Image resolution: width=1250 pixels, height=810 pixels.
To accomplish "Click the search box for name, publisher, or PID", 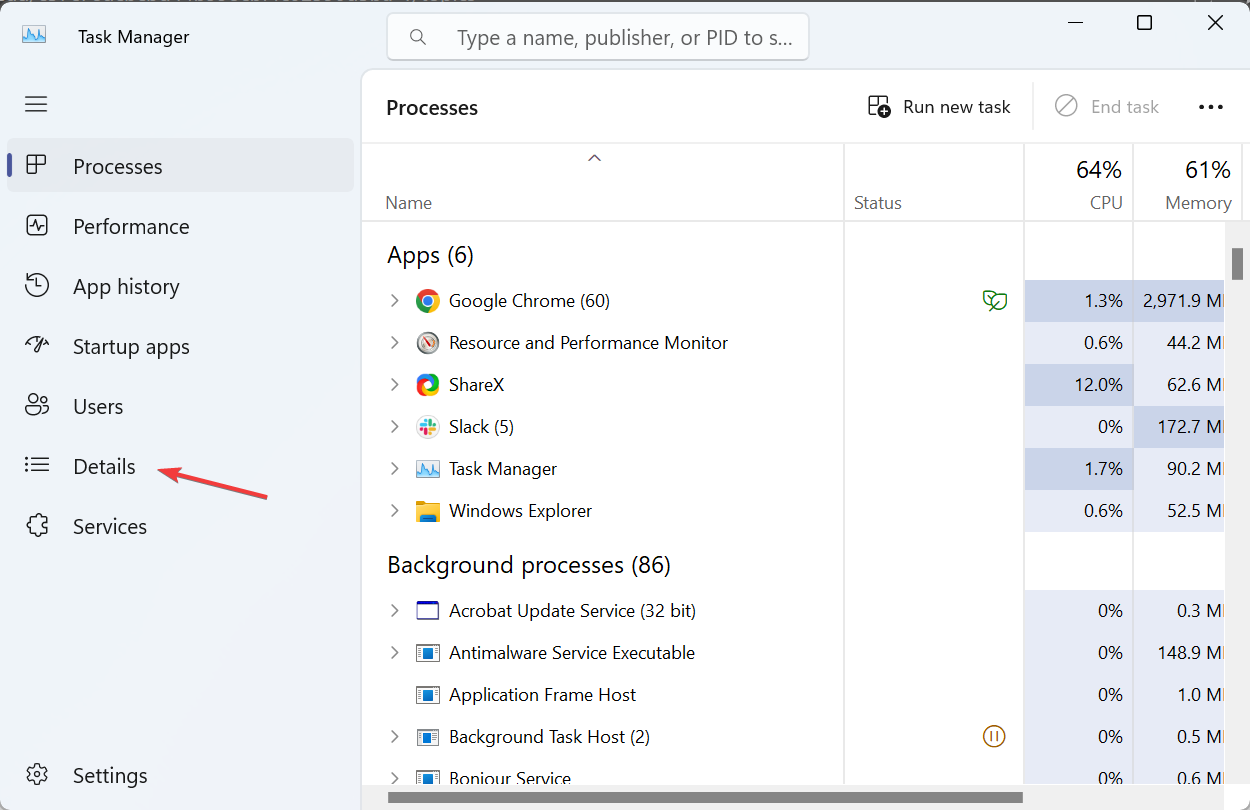I will point(598,38).
